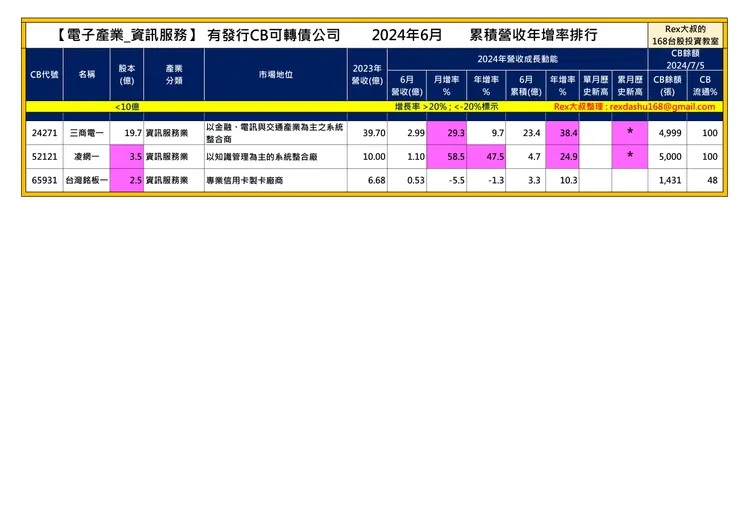Click the 月增率% column header
This screenshot has width=740, height=523.
click(x=446, y=85)
